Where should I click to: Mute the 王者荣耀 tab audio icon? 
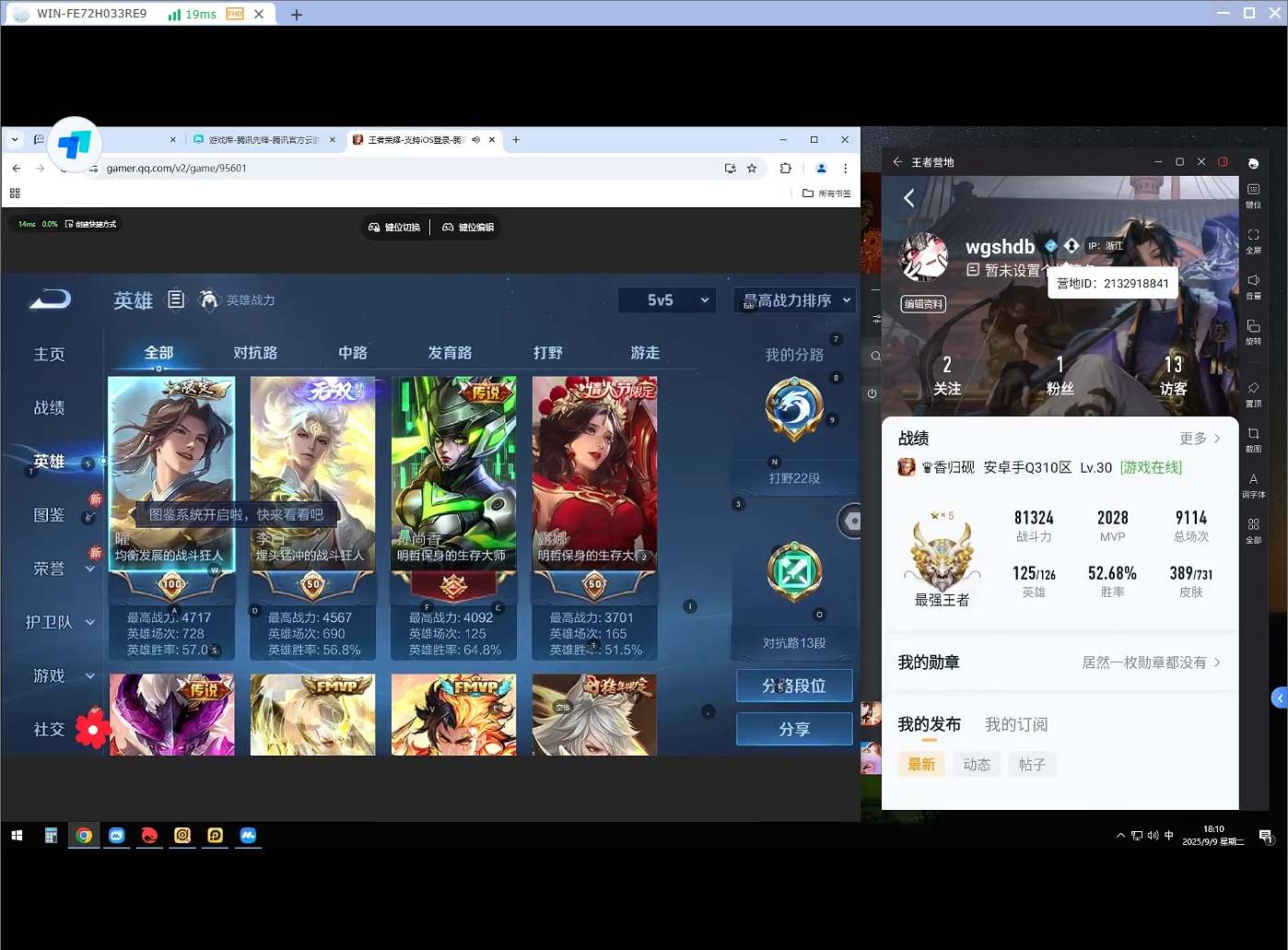[476, 140]
